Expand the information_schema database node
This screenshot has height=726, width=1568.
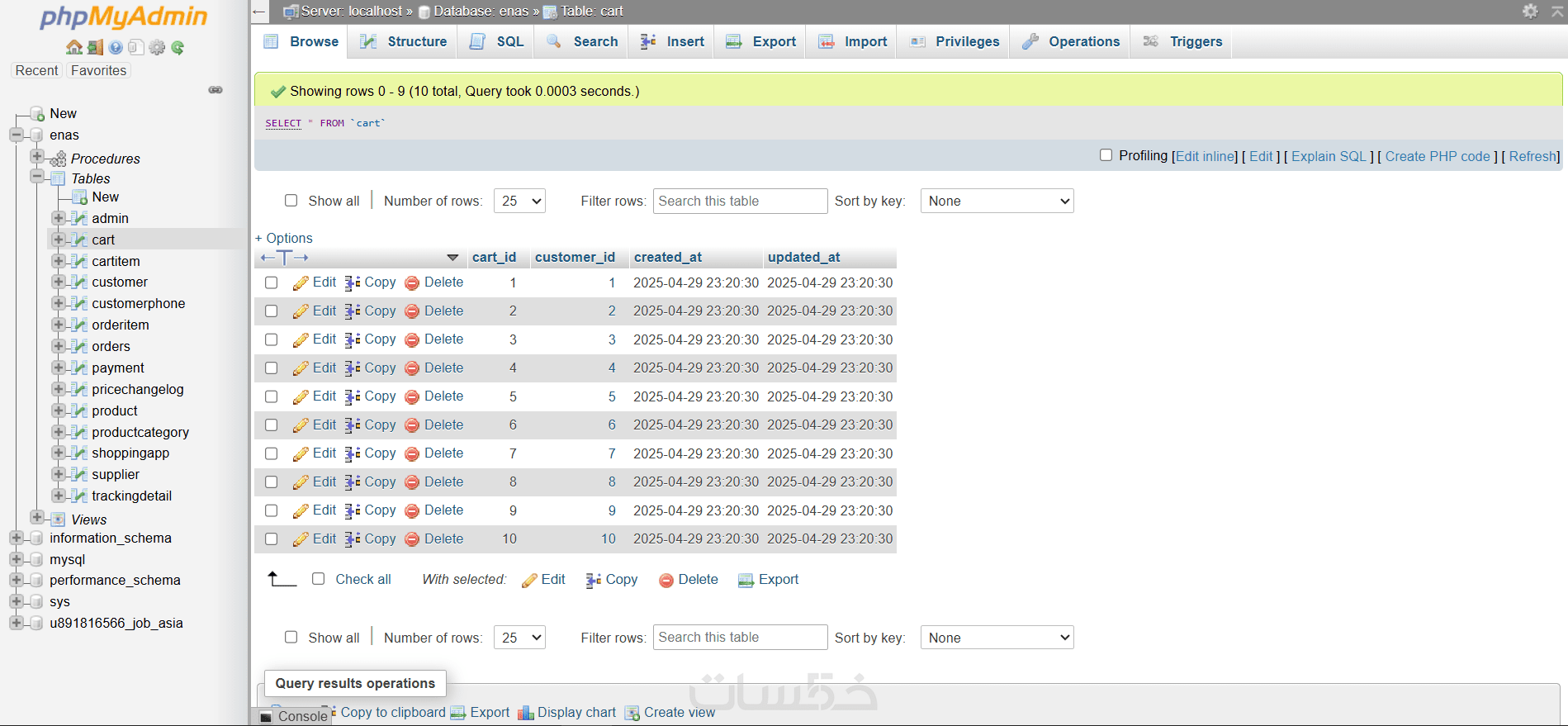pyautogui.click(x=16, y=538)
